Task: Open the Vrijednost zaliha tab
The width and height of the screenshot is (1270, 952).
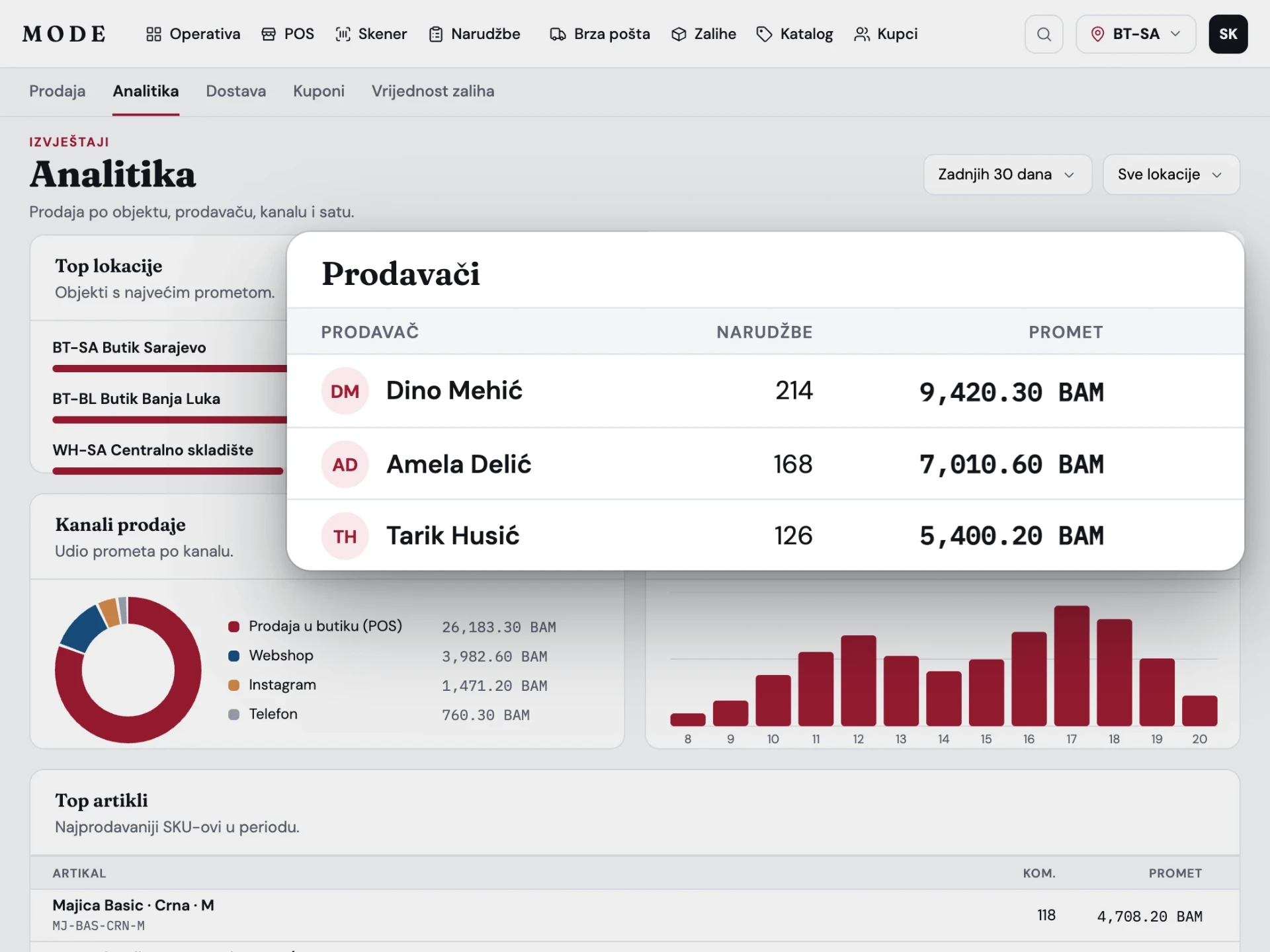Action: coord(433,91)
